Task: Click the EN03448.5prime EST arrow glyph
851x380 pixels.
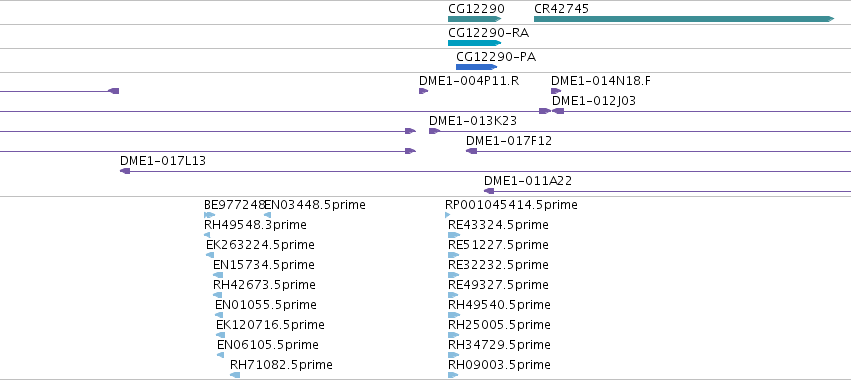Action: [x=268, y=215]
